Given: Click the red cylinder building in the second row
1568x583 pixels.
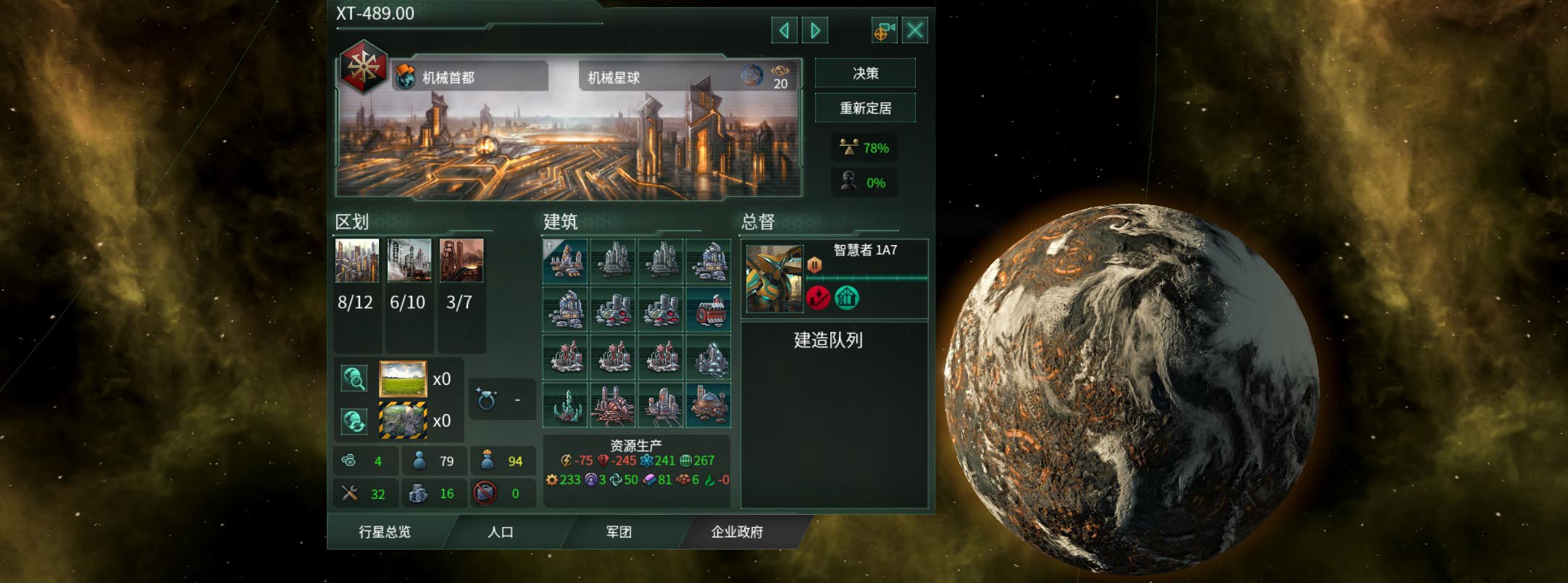Looking at the screenshot, I should coord(709,309).
